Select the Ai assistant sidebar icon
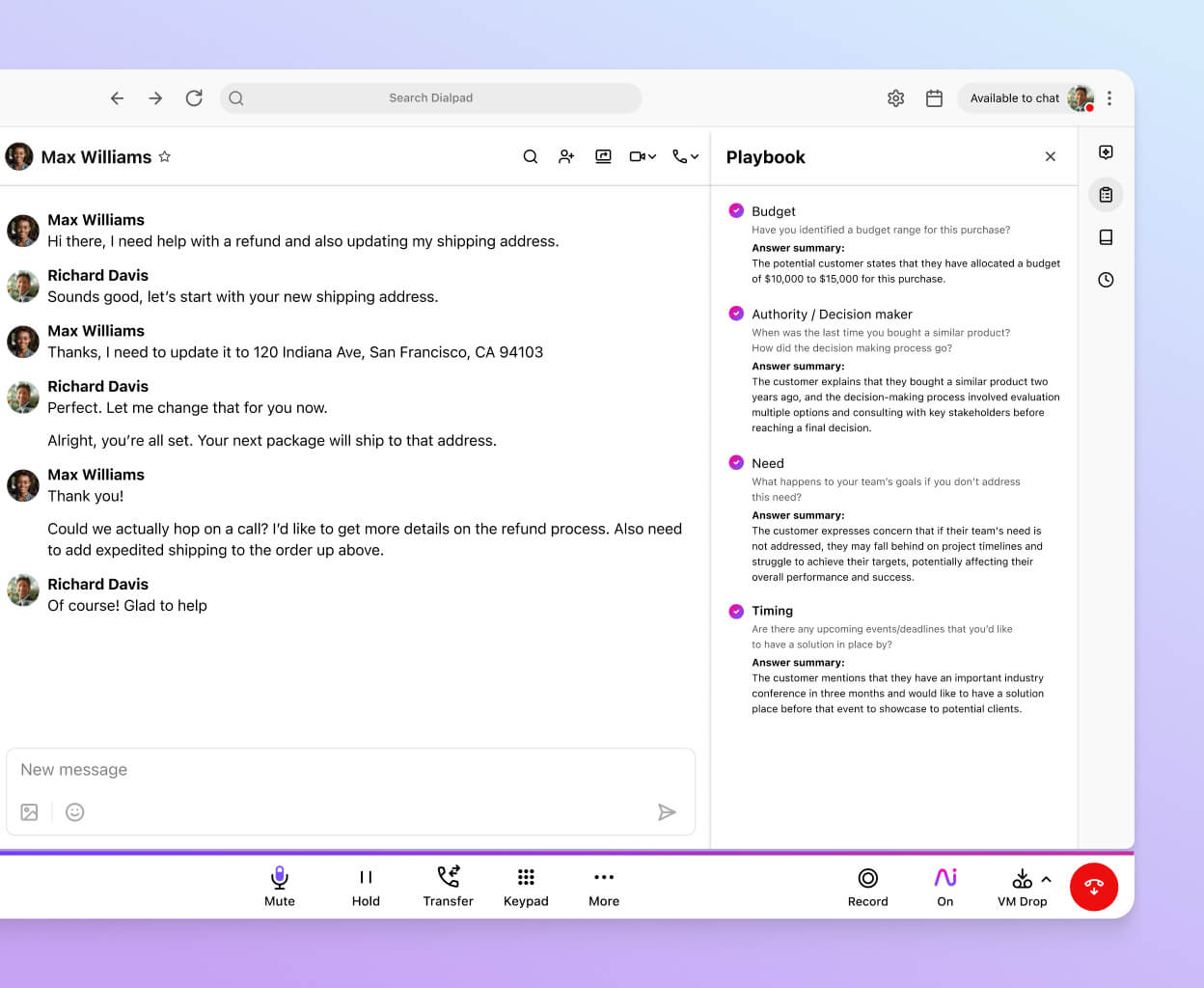Image resolution: width=1204 pixels, height=988 pixels. pos(1106,151)
